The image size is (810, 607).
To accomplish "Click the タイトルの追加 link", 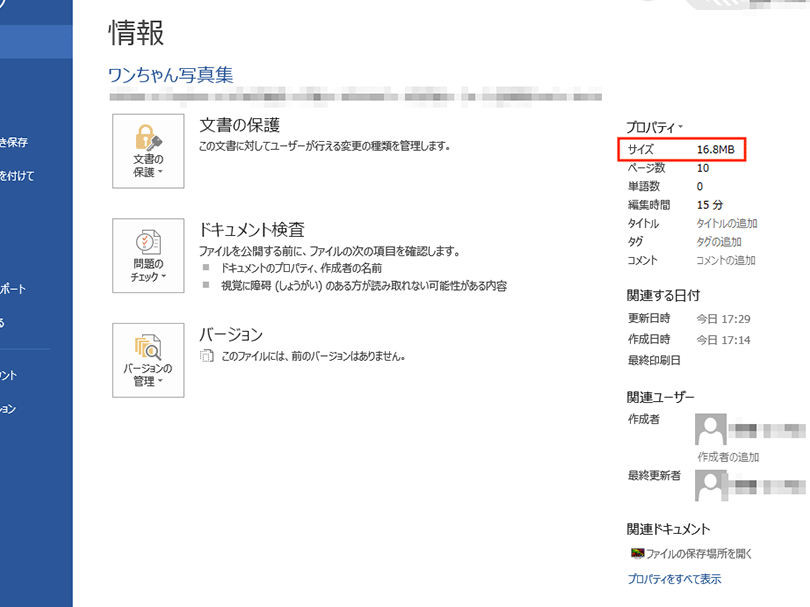I will [725, 222].
